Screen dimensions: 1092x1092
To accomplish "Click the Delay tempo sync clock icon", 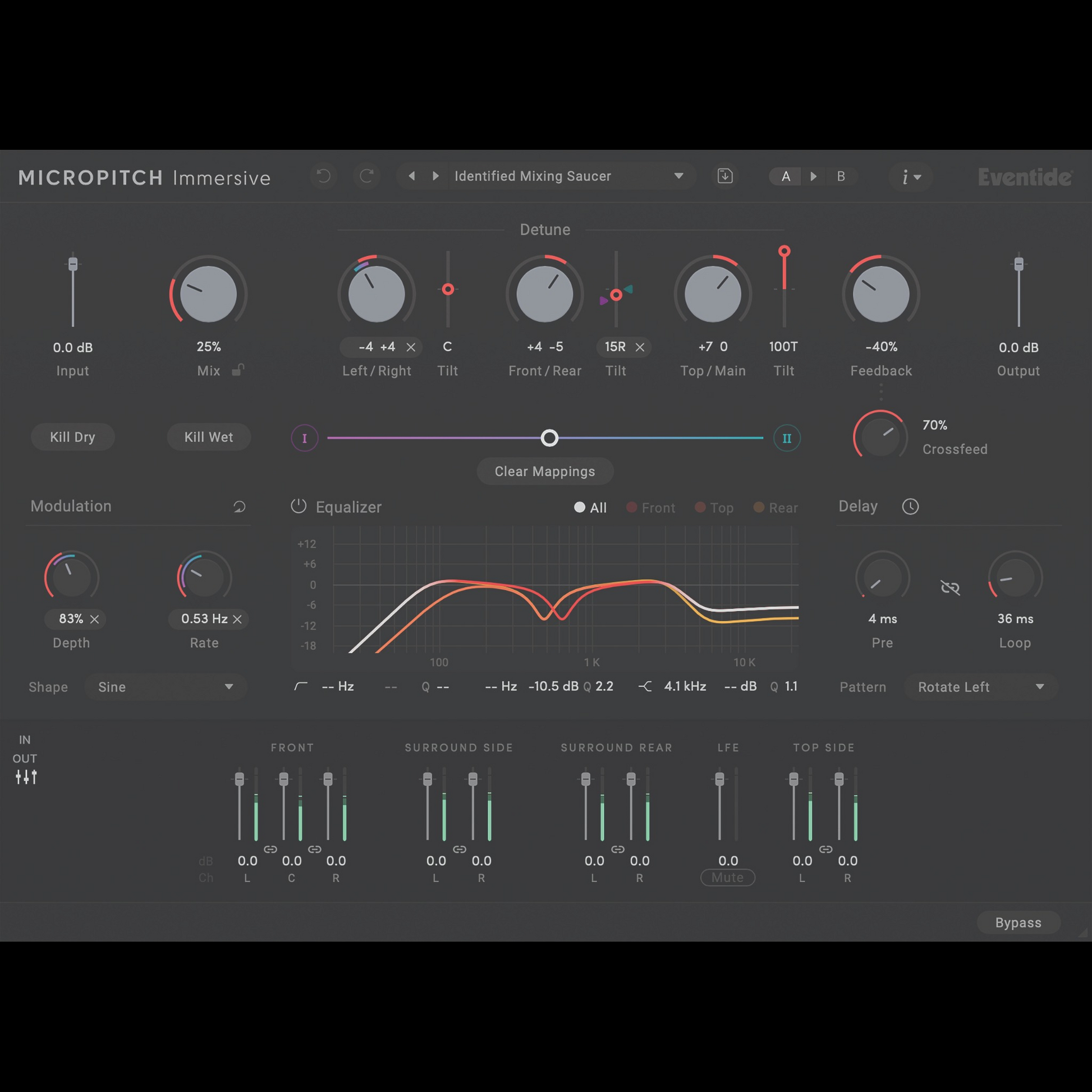I will pyautogui.click(x=910, y=506).
